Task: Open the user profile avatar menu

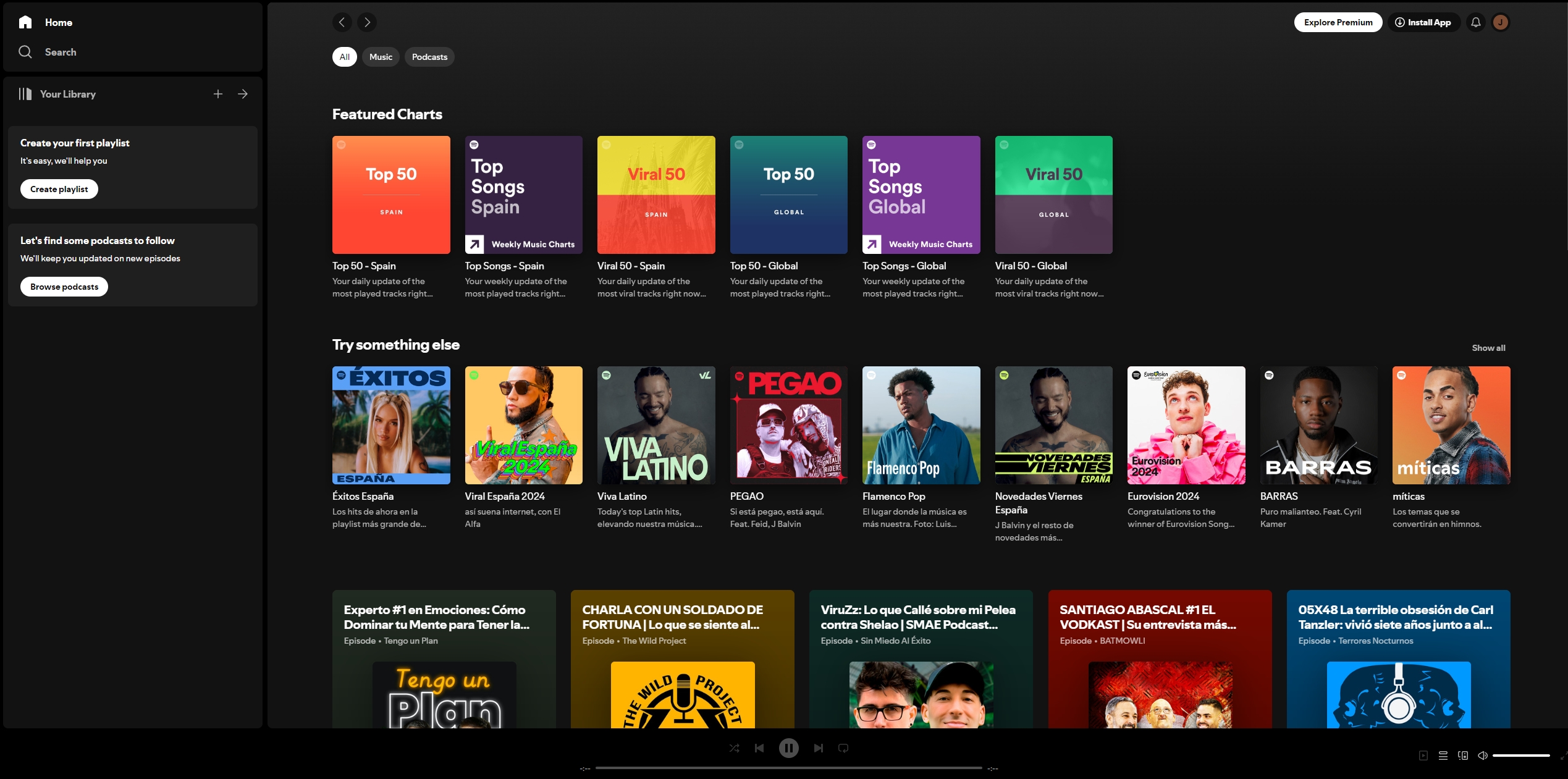Action: [x=1501, y=22]
